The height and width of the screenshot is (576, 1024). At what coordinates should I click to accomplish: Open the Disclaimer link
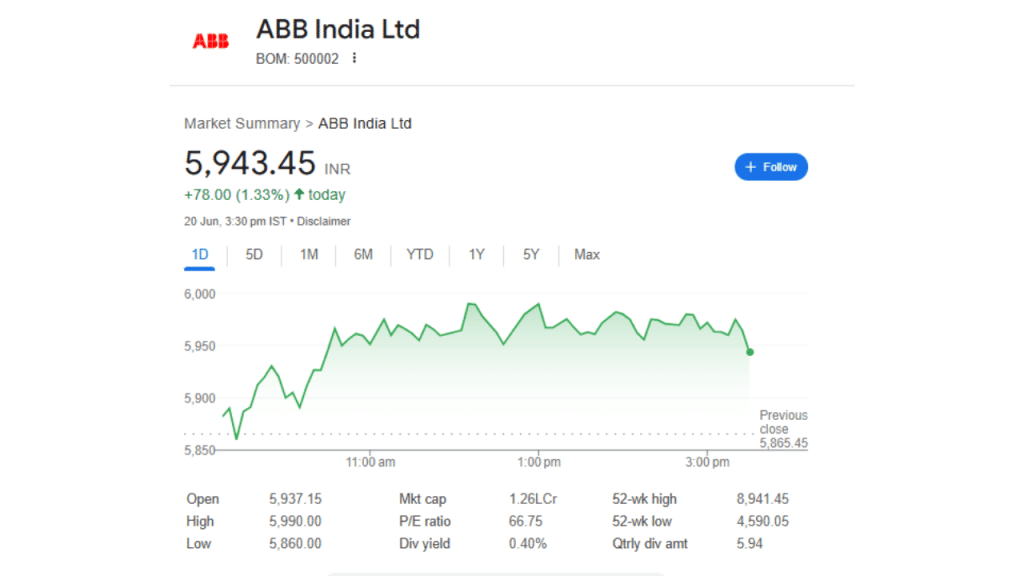324,221
